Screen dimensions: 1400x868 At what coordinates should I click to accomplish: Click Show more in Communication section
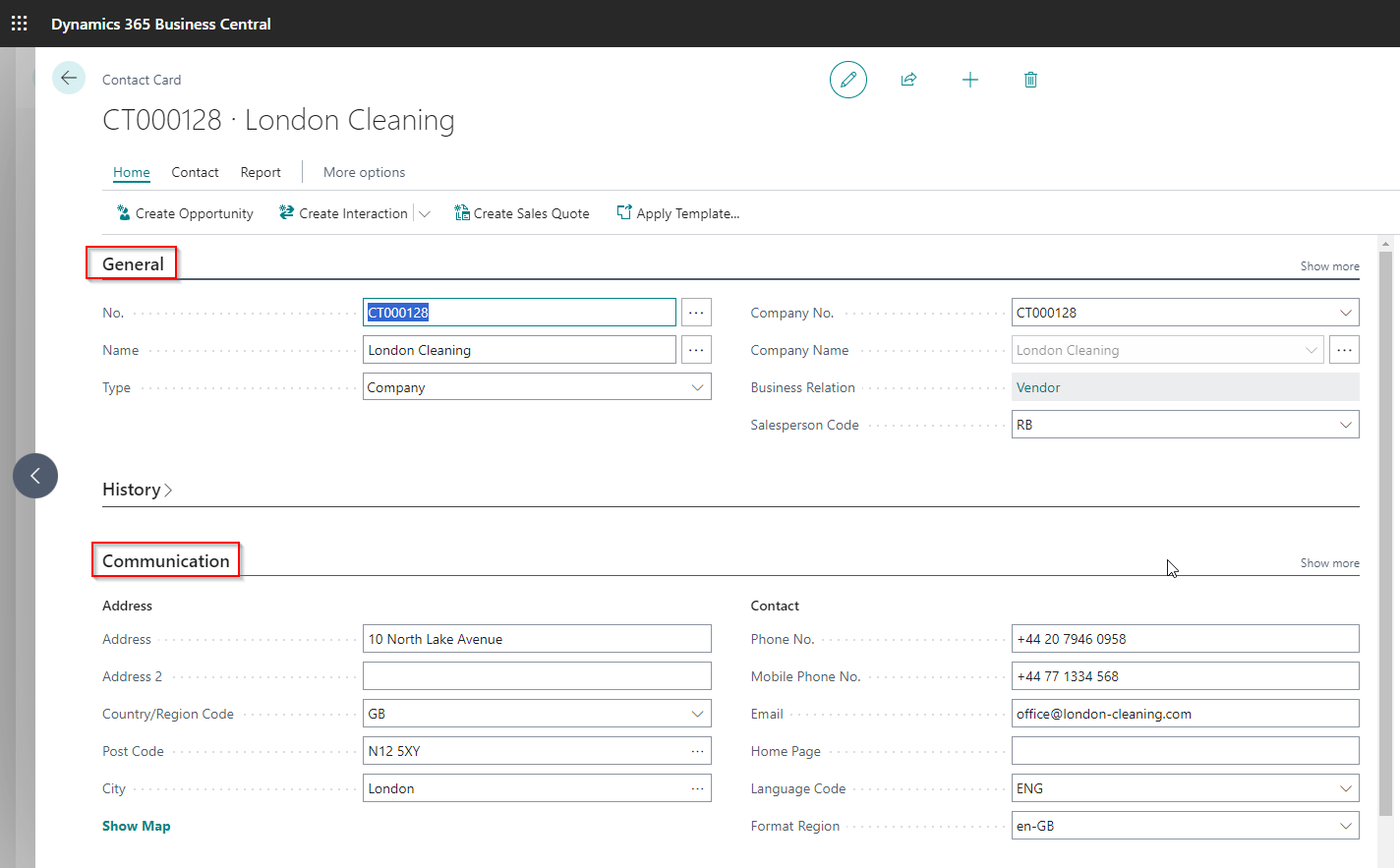[x=1329, y=563]
